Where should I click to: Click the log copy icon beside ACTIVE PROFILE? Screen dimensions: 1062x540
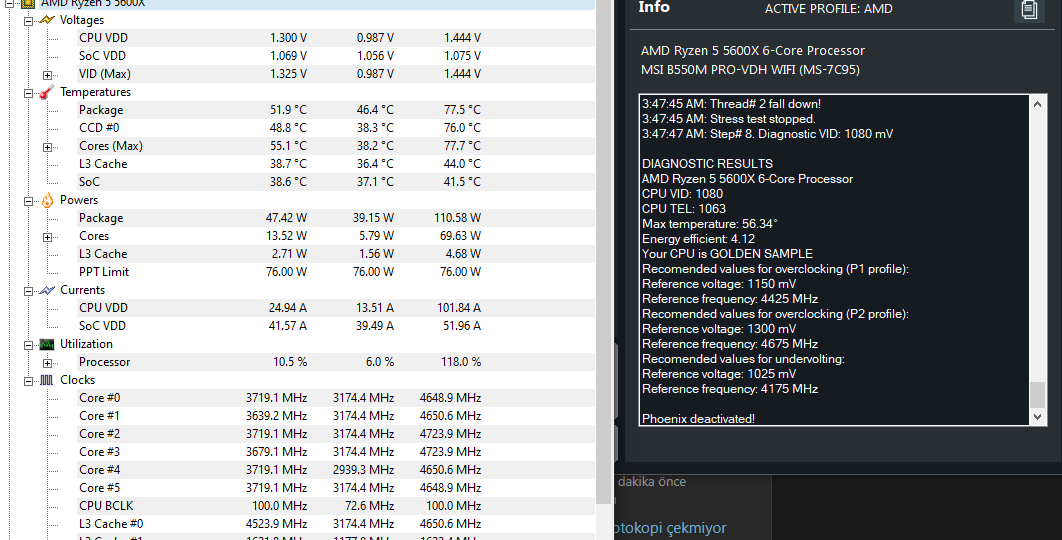[x=1029, y=9]
